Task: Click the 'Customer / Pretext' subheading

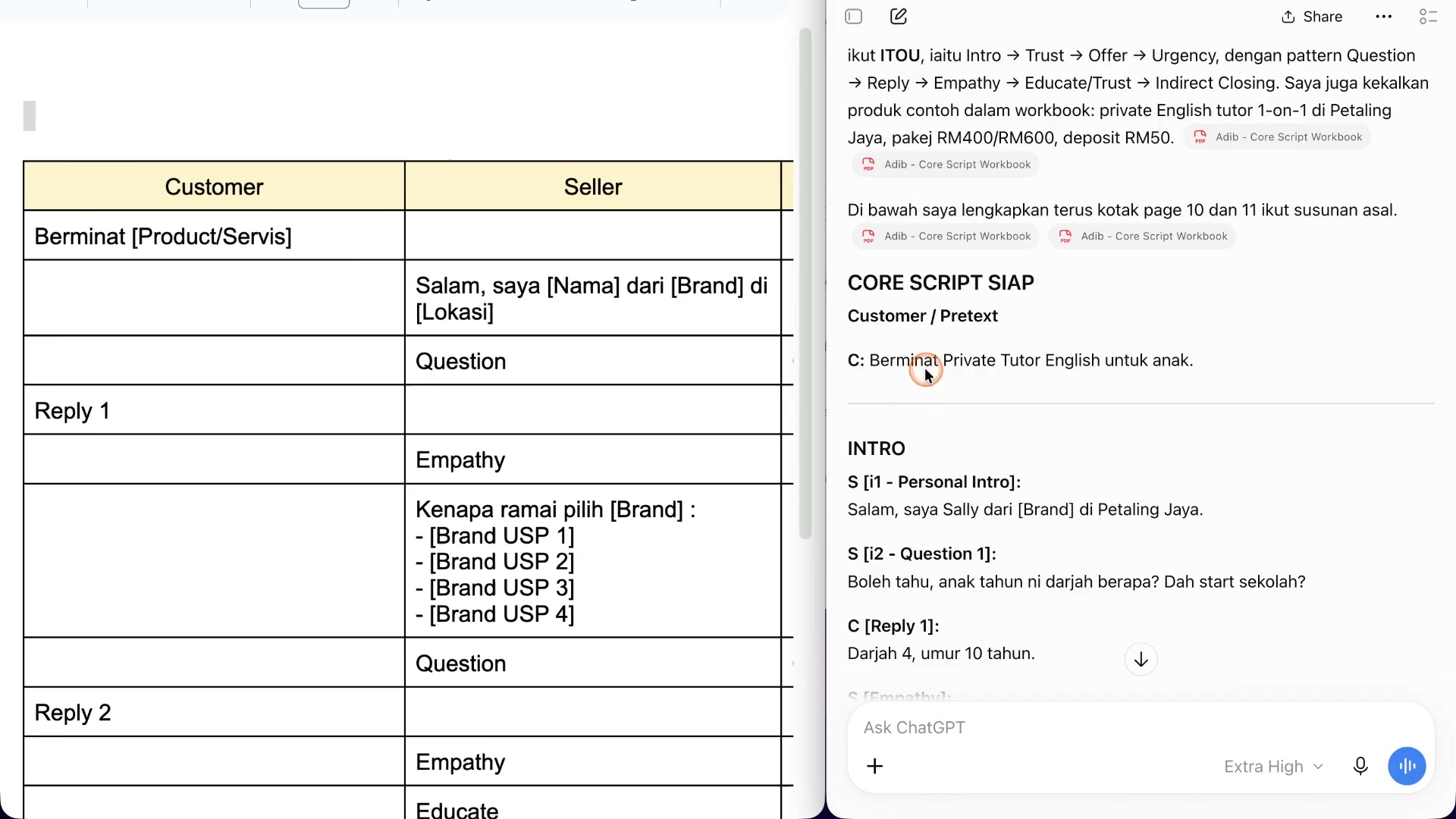Action: (x=922, y=316)
